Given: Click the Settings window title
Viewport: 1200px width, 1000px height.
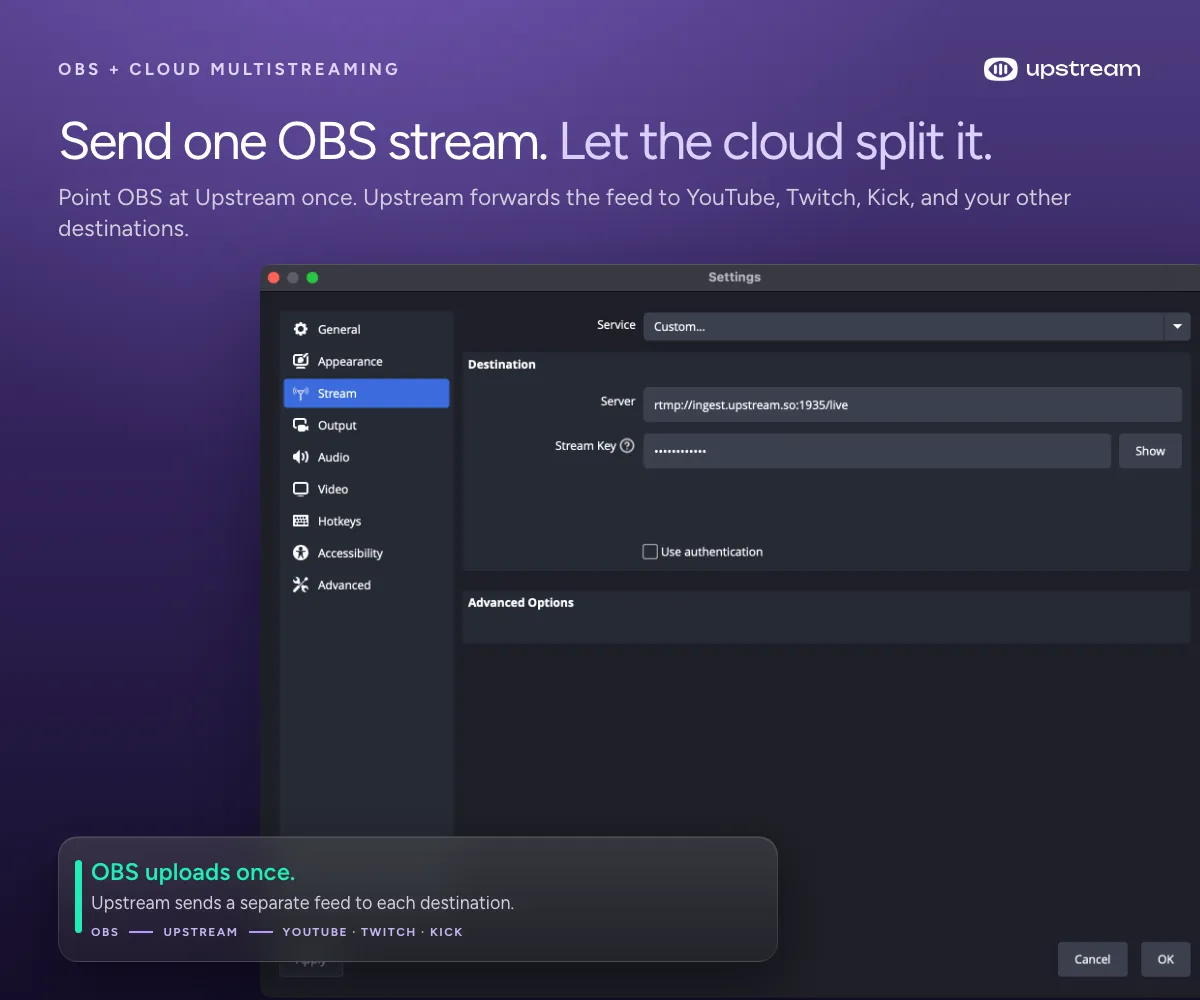Looking at the screenshot, I should click(734, 277).
